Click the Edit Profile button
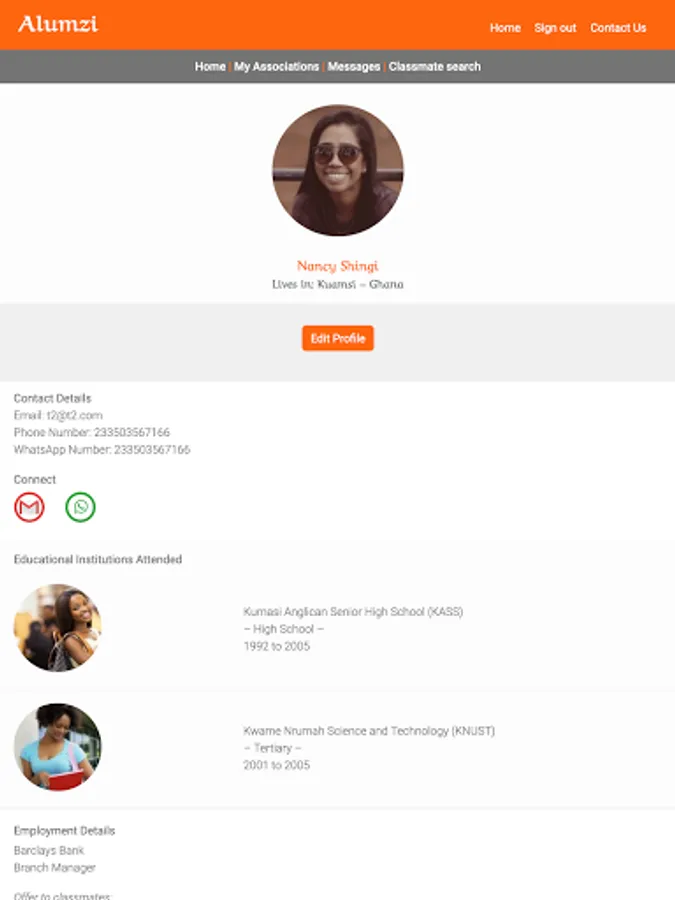Image resolution: width=675 pixels, height=900 pixels. pyautogui.click(x=338, y=338)
